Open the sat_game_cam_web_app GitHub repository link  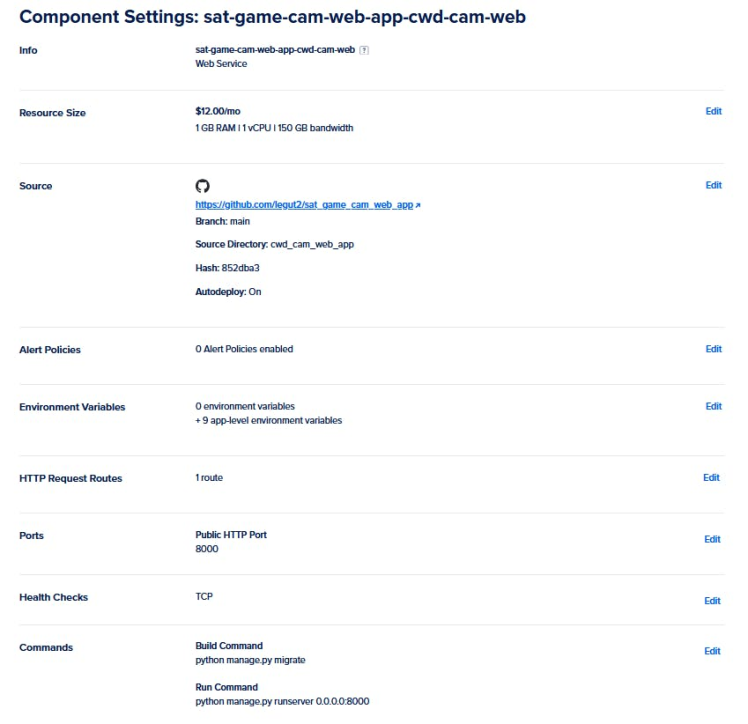[304, 205]
